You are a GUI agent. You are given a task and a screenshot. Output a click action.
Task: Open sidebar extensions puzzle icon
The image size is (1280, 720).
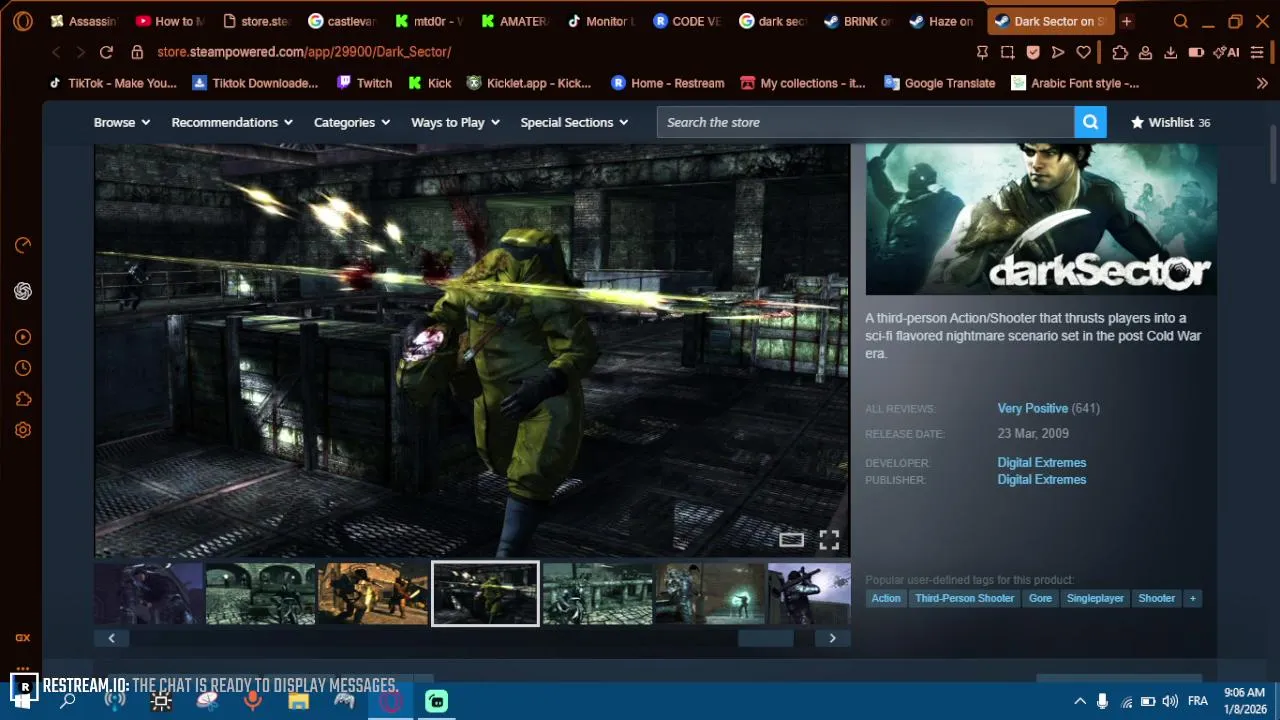coord(23,399)
